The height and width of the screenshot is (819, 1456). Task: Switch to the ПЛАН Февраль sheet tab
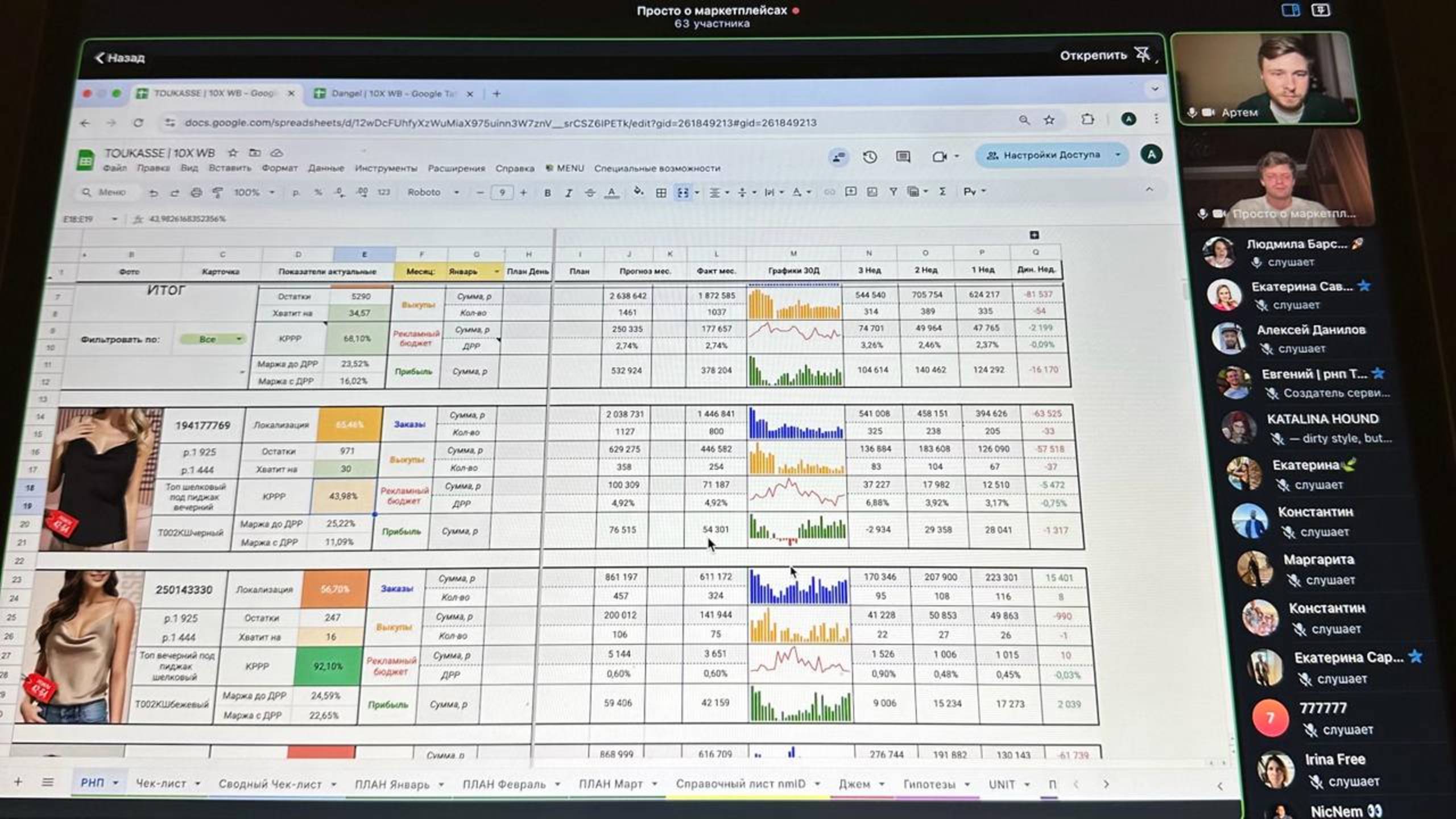[x=504, y=784]
